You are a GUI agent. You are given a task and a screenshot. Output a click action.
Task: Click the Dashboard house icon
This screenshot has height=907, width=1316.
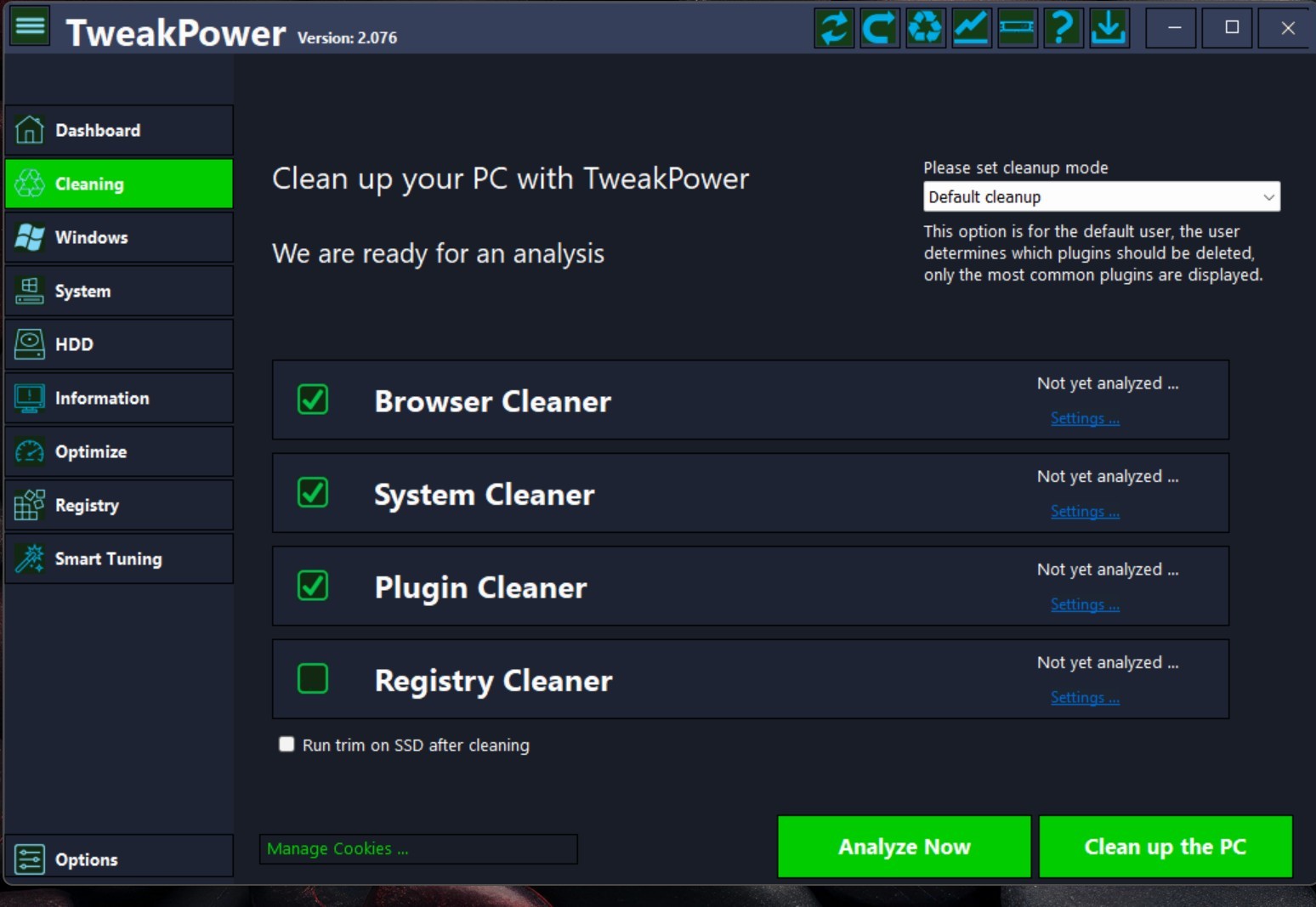tap(30, 130)
